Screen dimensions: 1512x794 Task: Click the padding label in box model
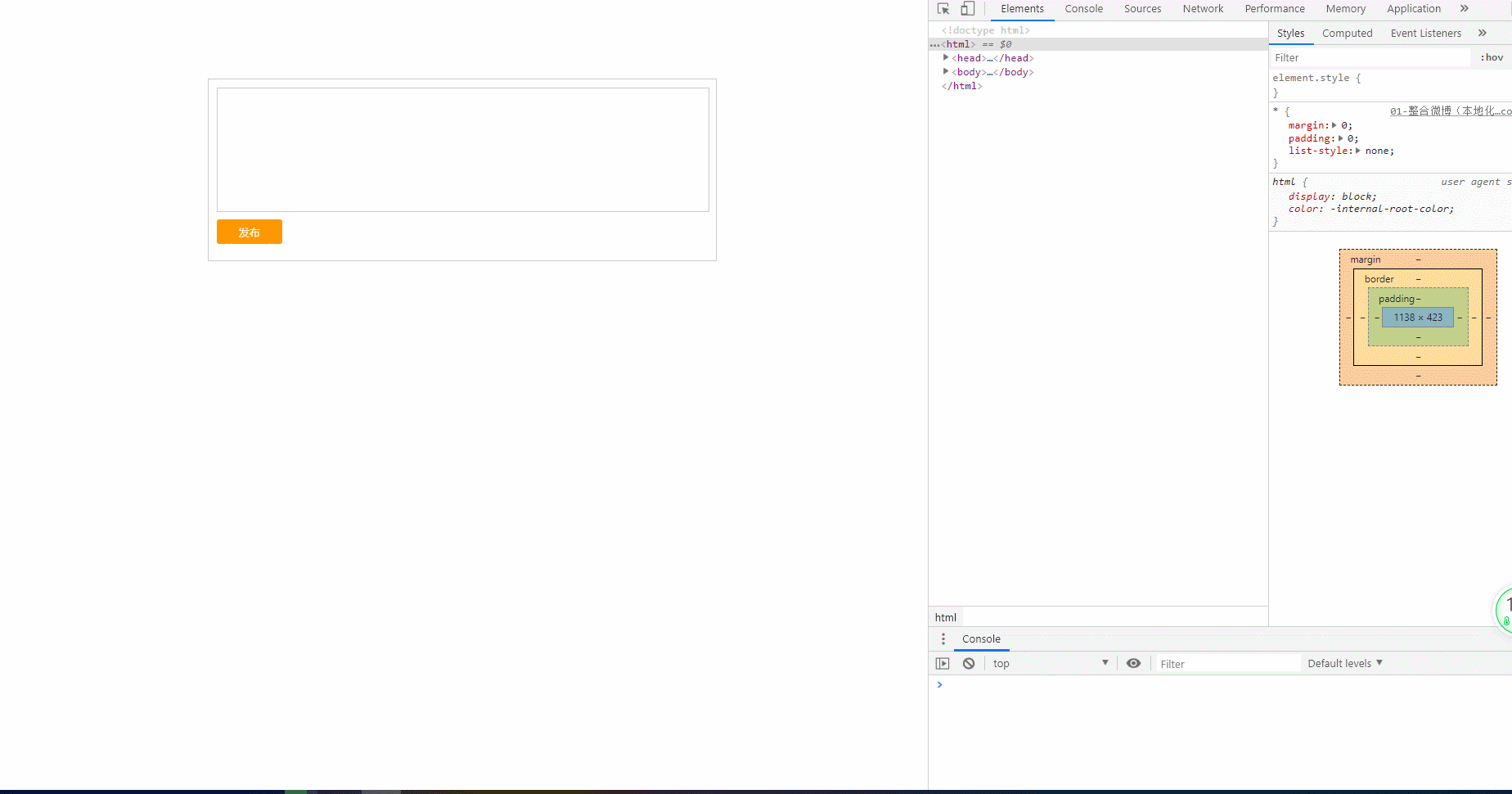(x=1396, y=299)
